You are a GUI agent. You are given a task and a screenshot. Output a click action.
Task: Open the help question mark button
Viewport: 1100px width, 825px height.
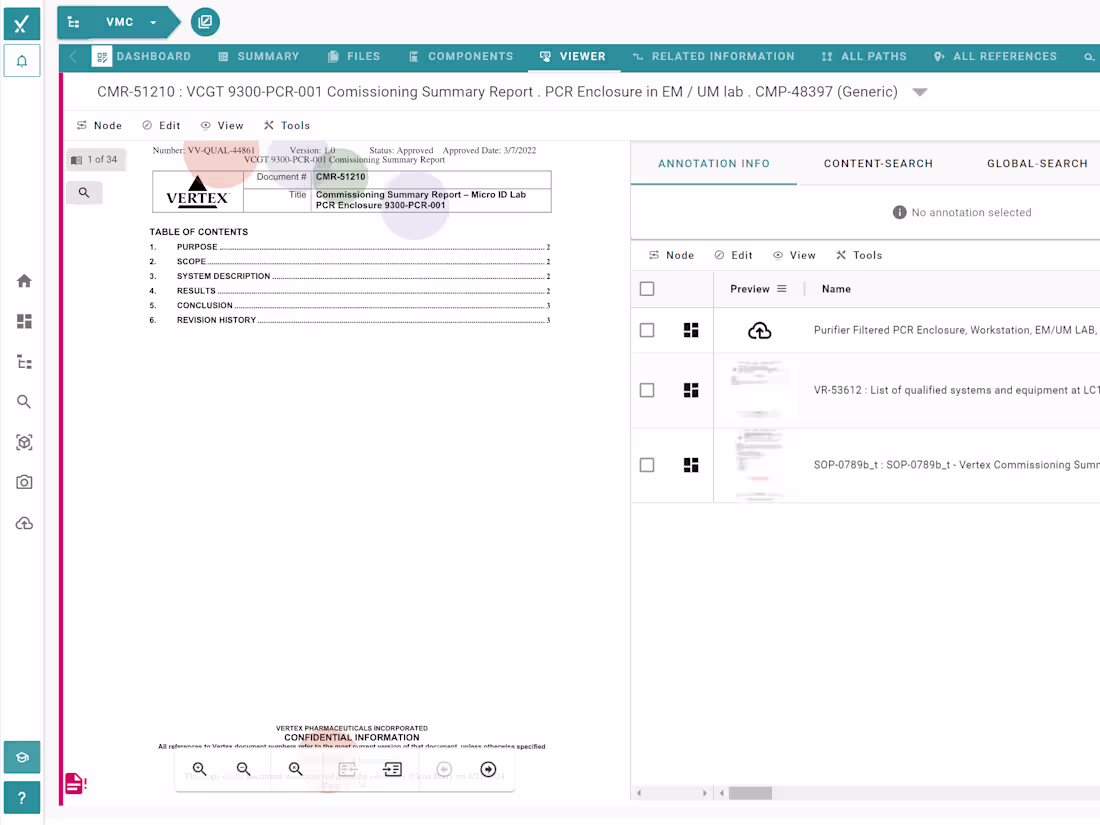[x=22, y=798]
